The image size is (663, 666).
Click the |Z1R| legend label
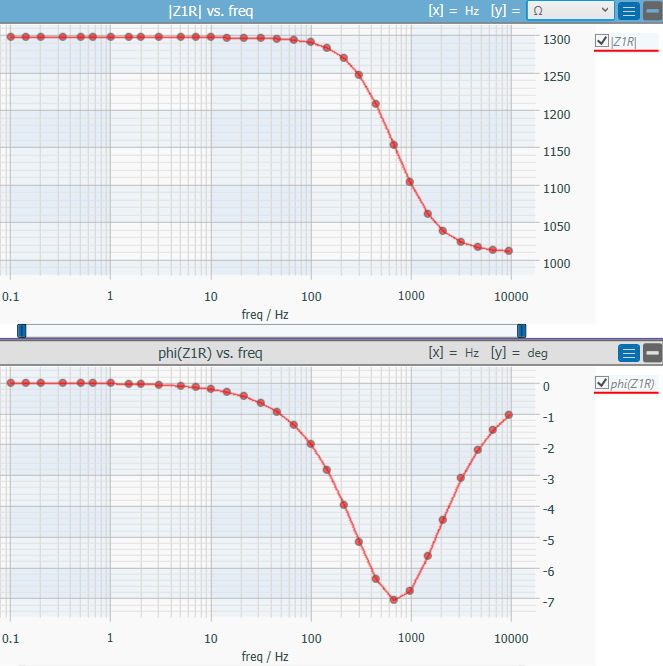point(624,42)
